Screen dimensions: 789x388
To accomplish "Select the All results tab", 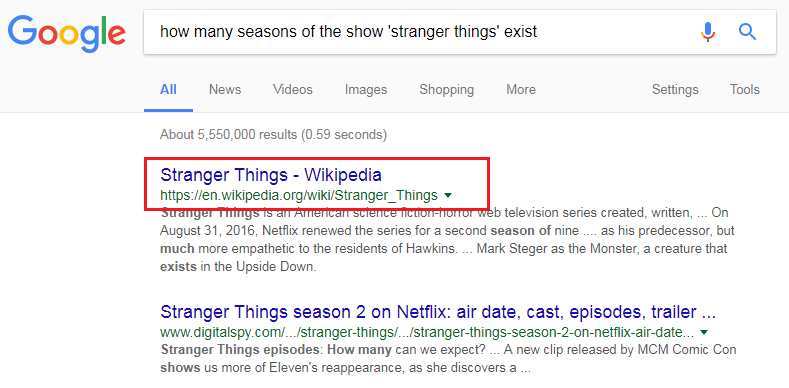I will (x=168, y=90).
